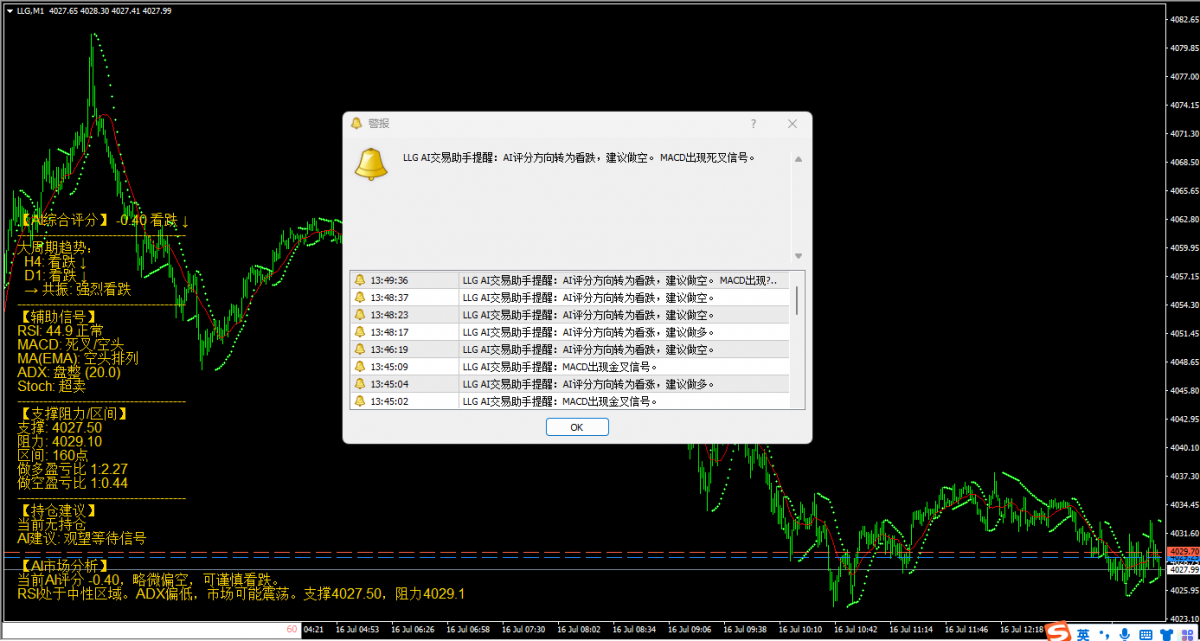
Task: Click the bell icon in the 13:49:36 row
Action: (360, 280)
